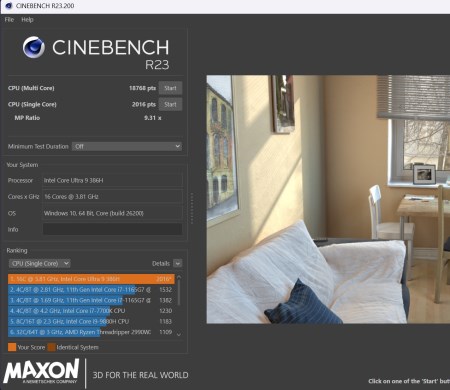Click the panel splitter dotted handle
The width and height of the screenshot is (450, 390).
click(192, 208)
